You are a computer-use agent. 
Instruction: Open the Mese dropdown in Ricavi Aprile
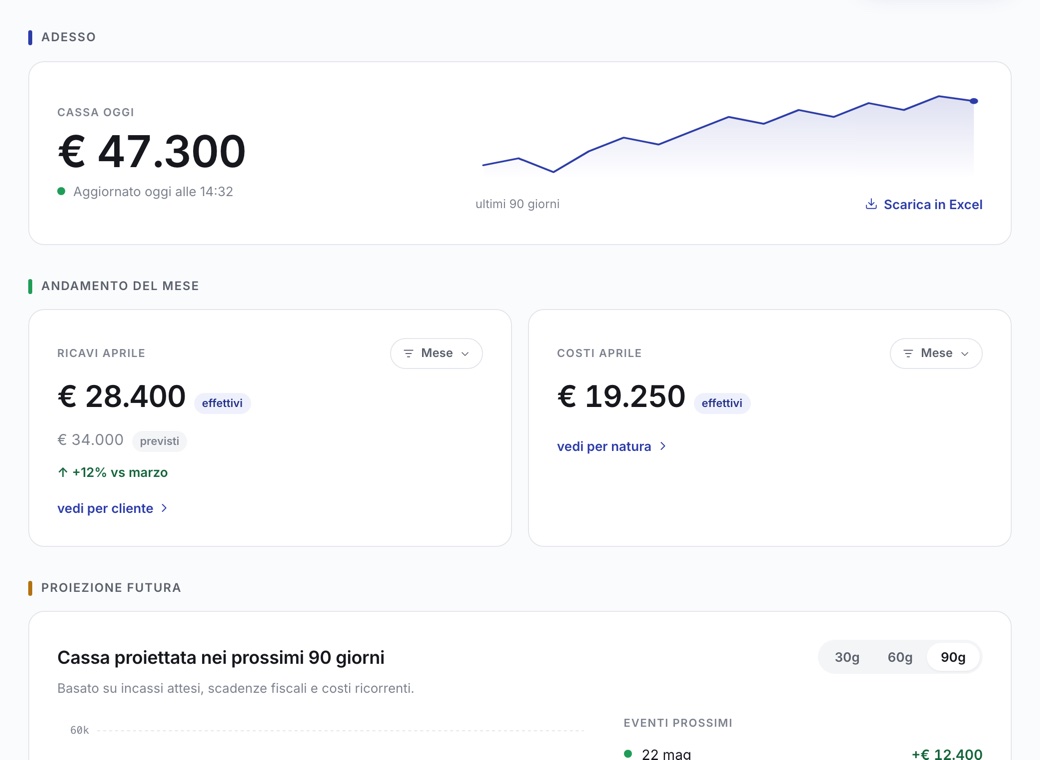click(436, 353)
